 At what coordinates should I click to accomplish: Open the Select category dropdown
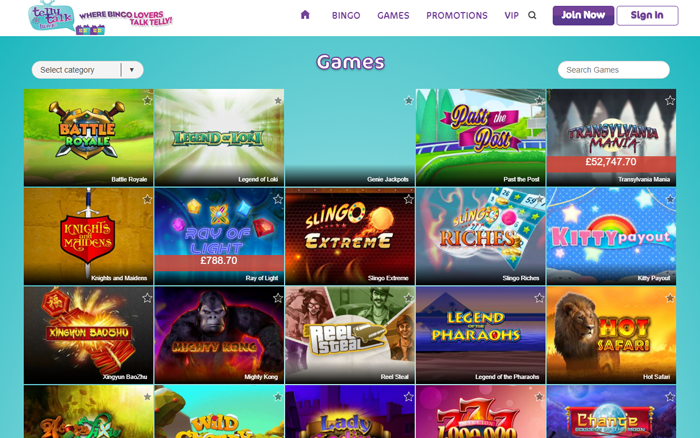tap(88, 70)
